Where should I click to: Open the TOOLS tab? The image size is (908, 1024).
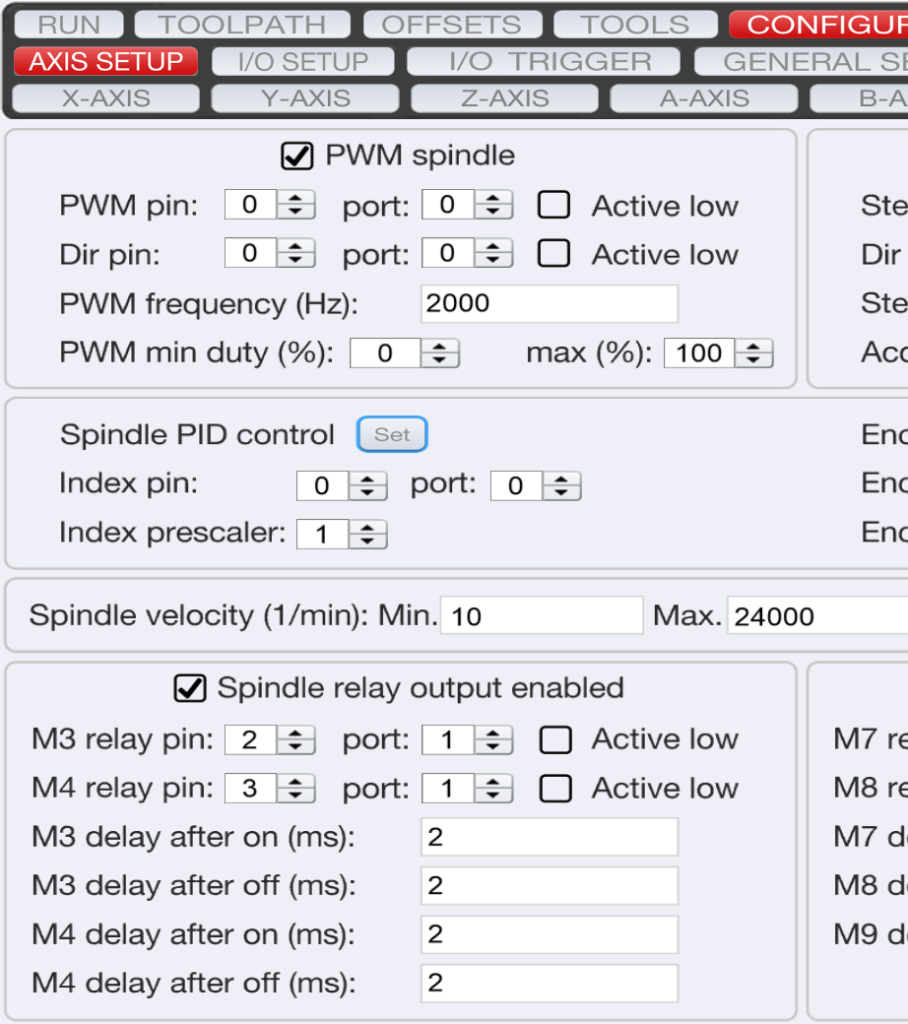click(x=634, y=23)
